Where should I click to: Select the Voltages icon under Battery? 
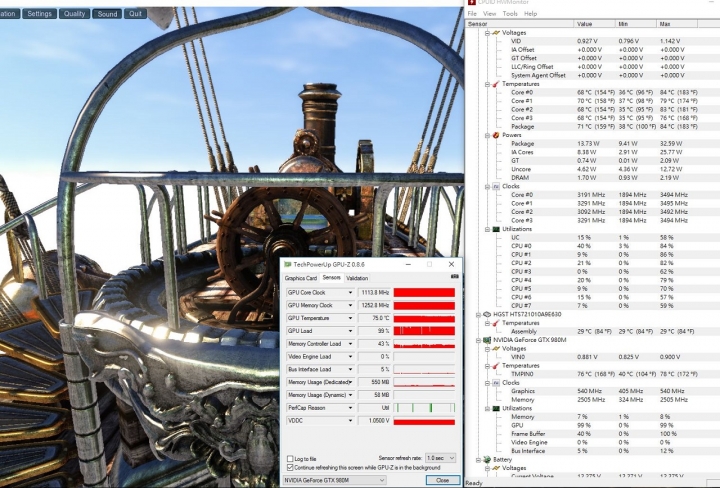click(495, 468)
